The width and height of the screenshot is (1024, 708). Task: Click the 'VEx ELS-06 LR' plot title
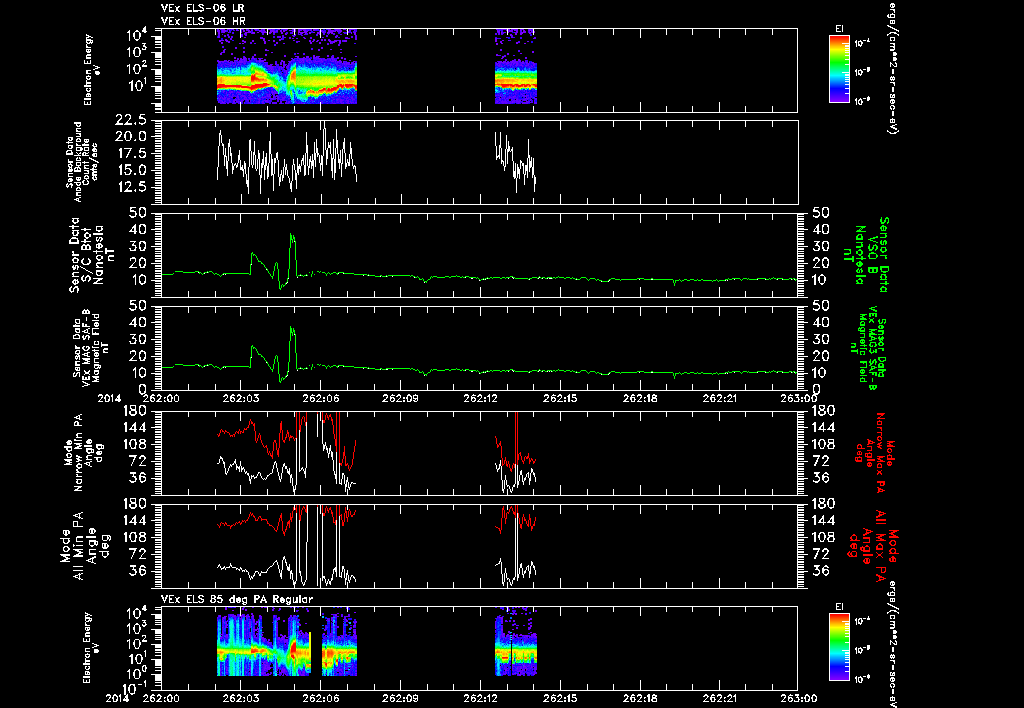click(x=202, y=8)
